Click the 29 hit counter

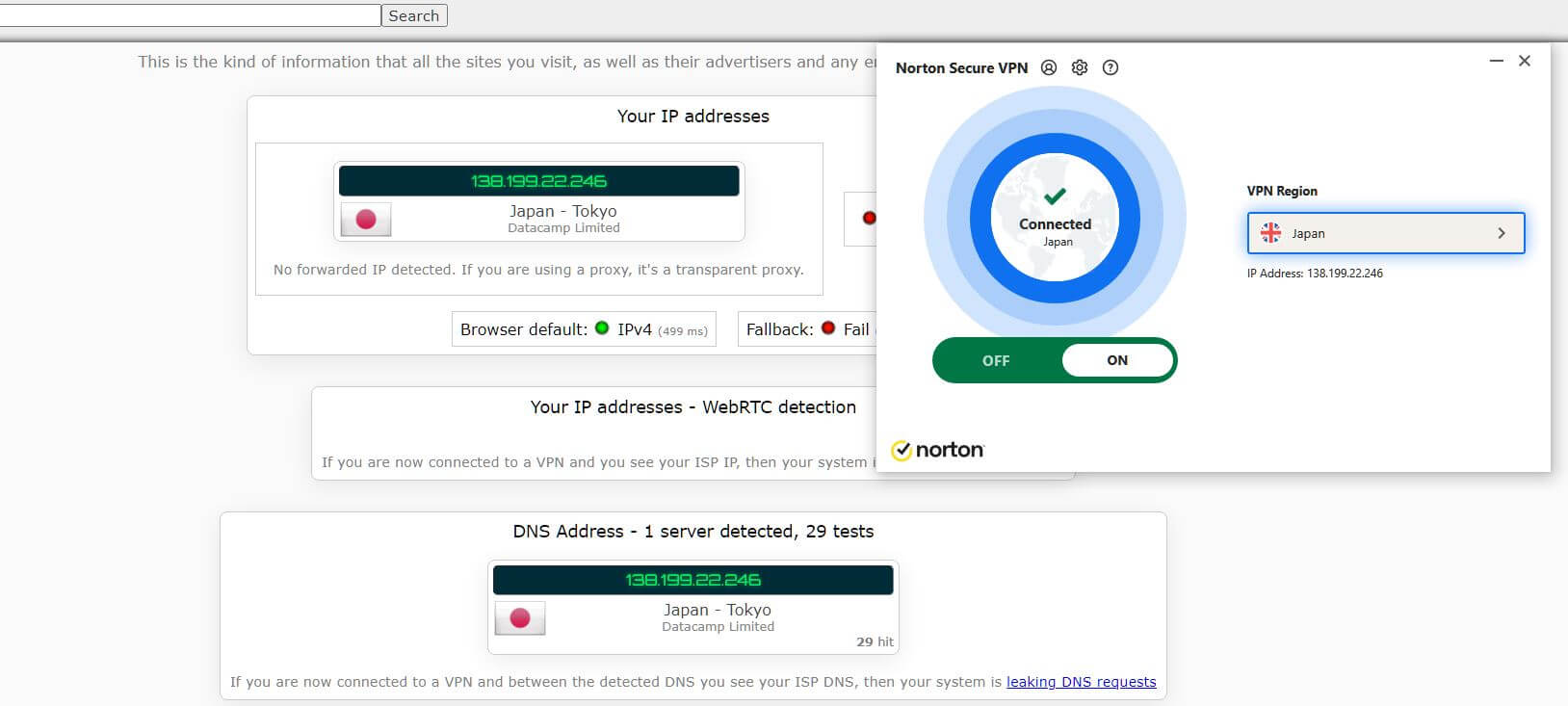(875, 641)
